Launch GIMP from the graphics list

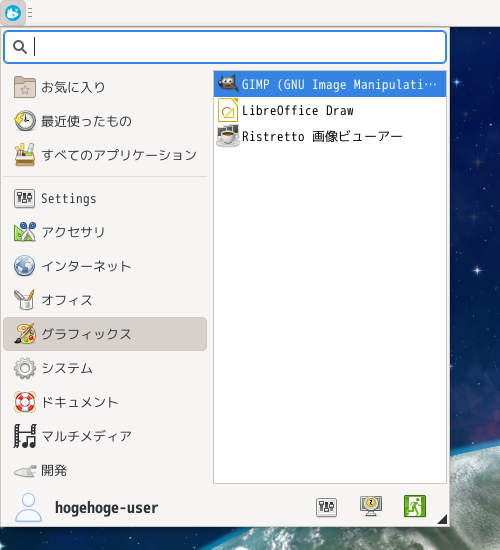(x=330, y=84)
